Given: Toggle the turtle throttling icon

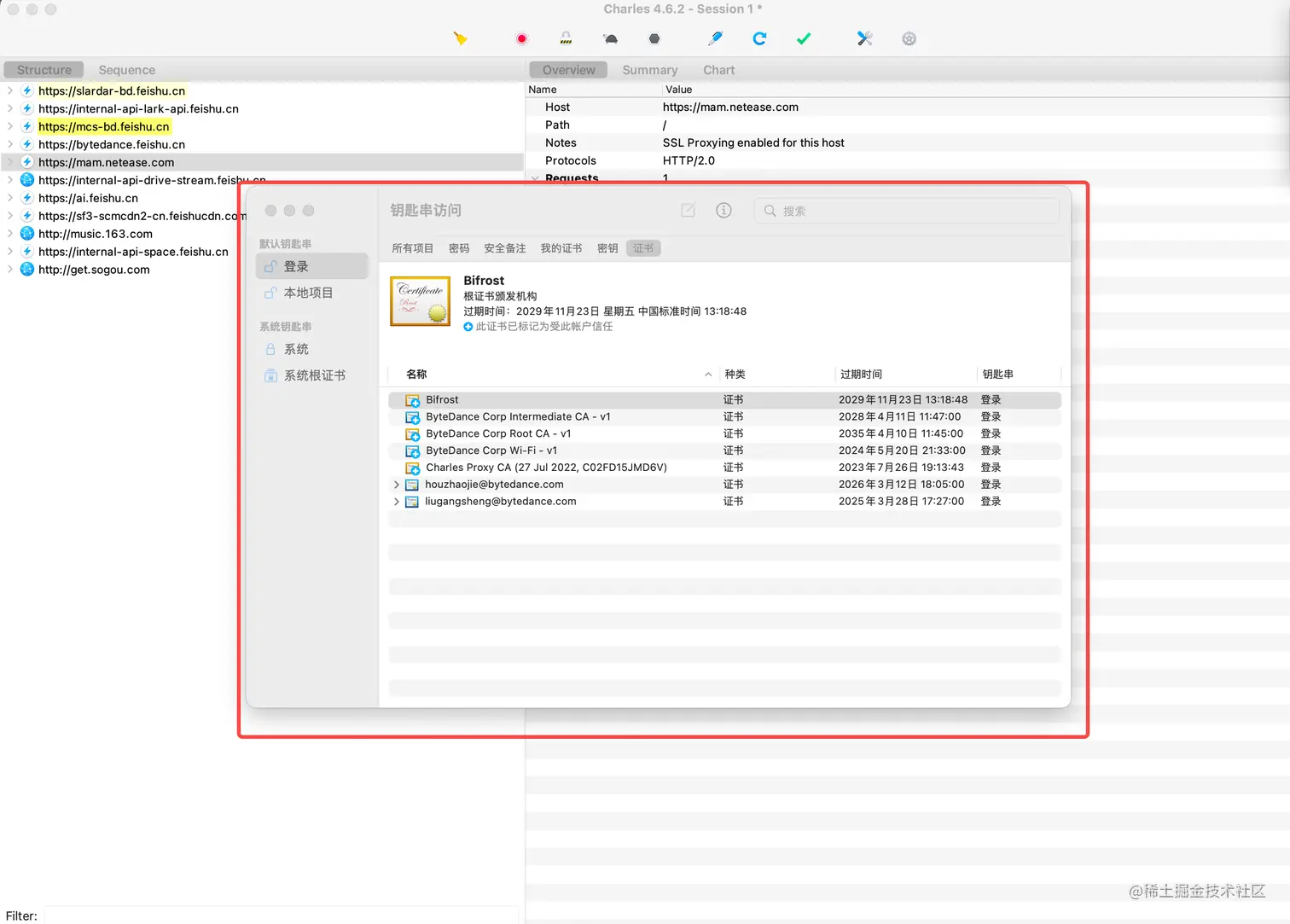Looking at the screenshot, I should click(x=610, y=38).
